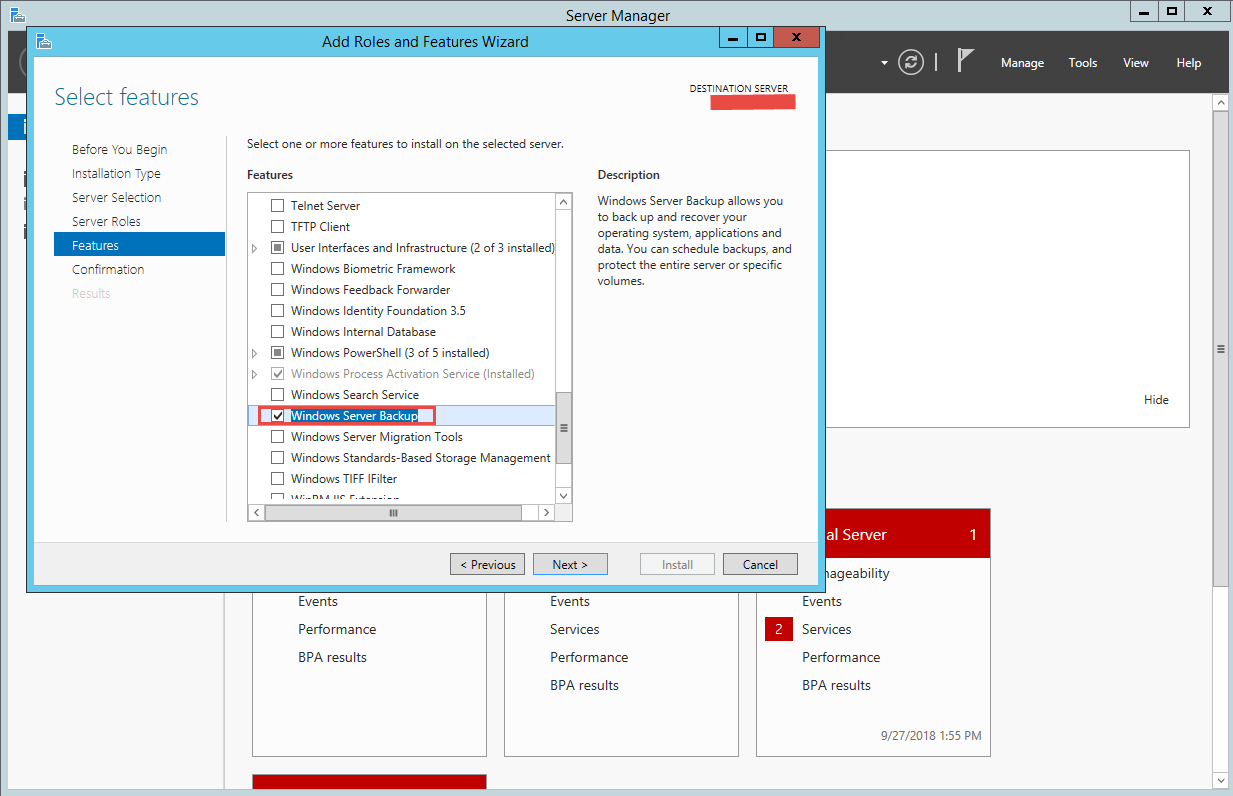
Task: Open the small dropdown arrow beside refresh icon
Action: tap(884, 63)
